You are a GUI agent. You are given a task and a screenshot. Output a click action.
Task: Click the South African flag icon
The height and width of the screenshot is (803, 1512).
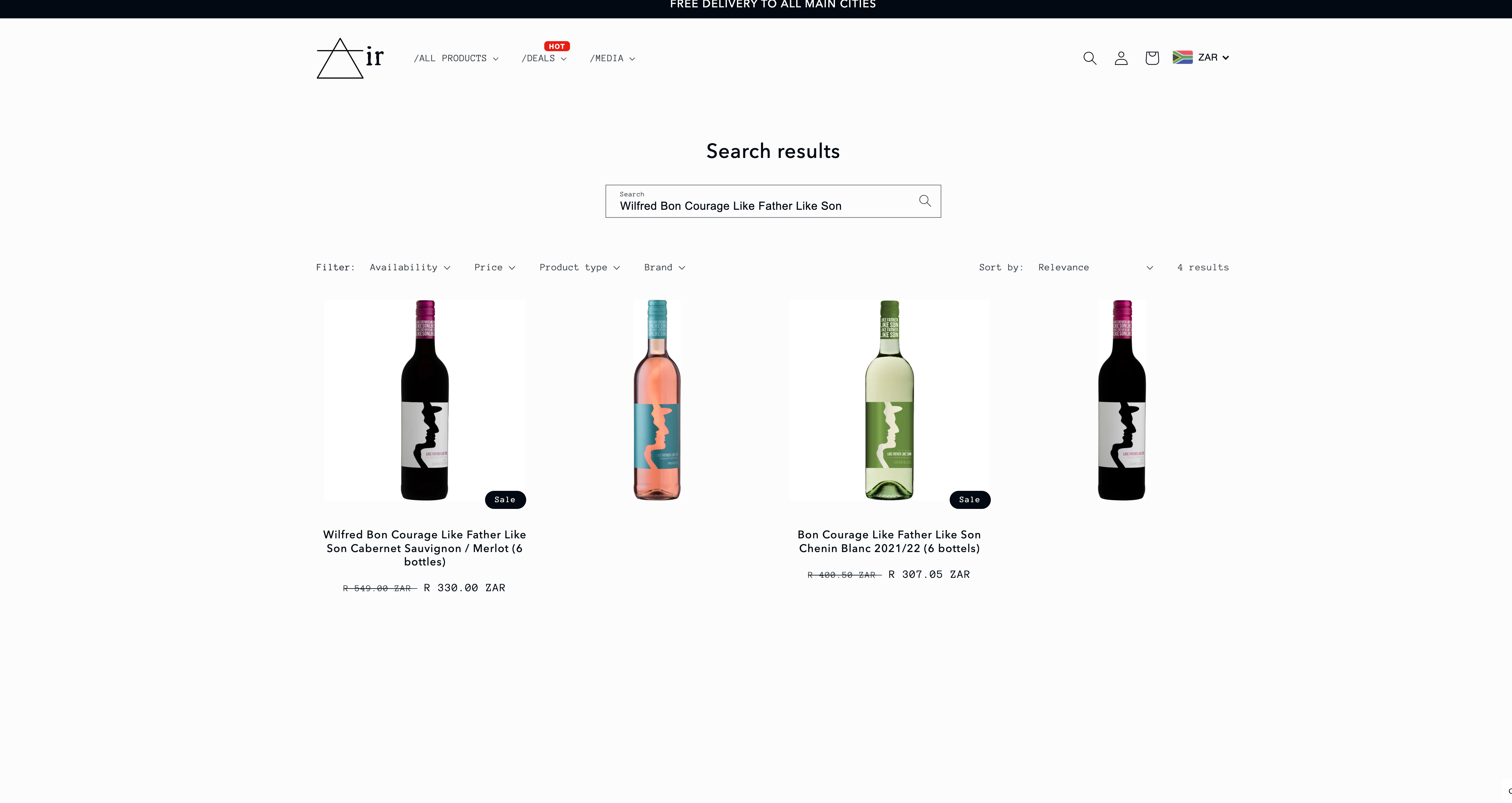[1182, 57]
